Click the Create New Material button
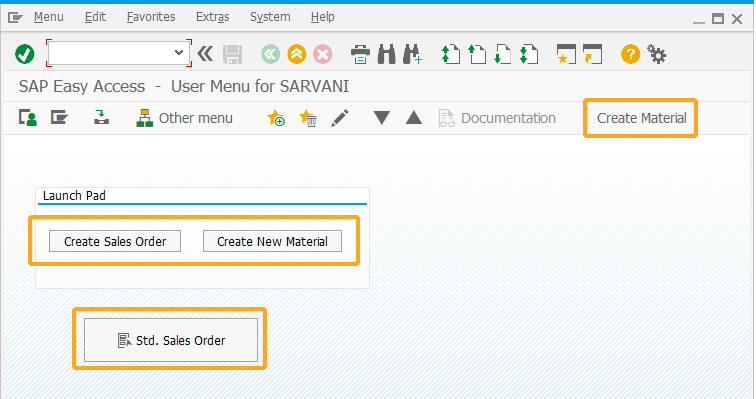This screenshot has height=399, width=756. tap(272, 241)
